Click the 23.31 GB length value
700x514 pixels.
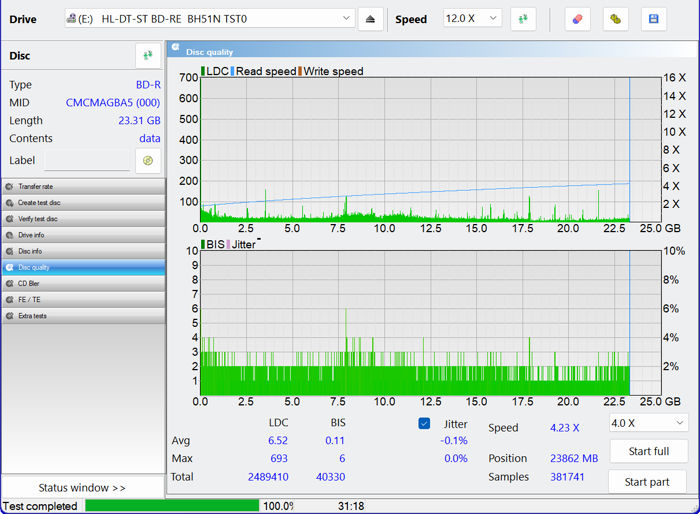(x=139, y=121)
